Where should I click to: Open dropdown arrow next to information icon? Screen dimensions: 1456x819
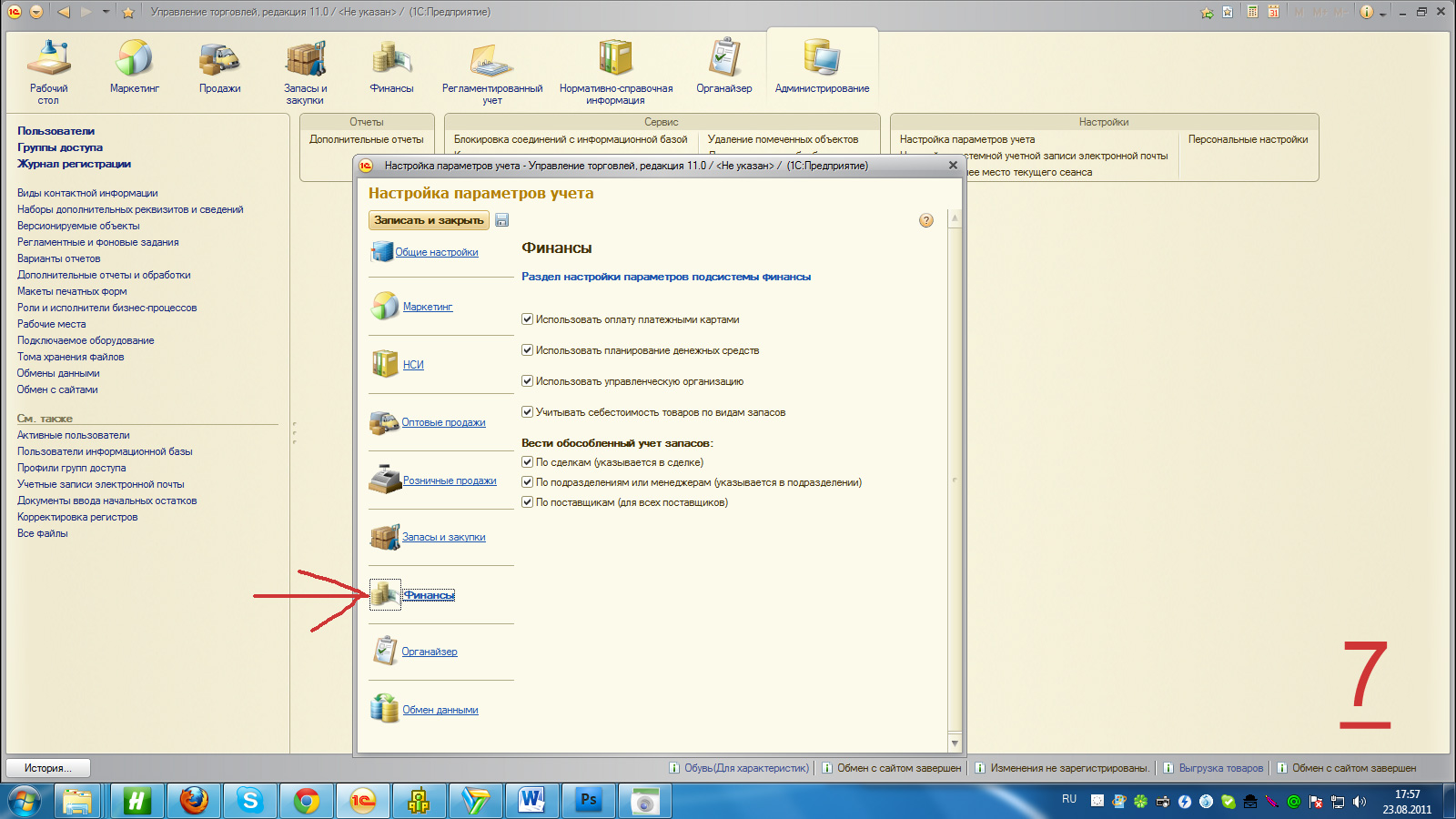1383,13
